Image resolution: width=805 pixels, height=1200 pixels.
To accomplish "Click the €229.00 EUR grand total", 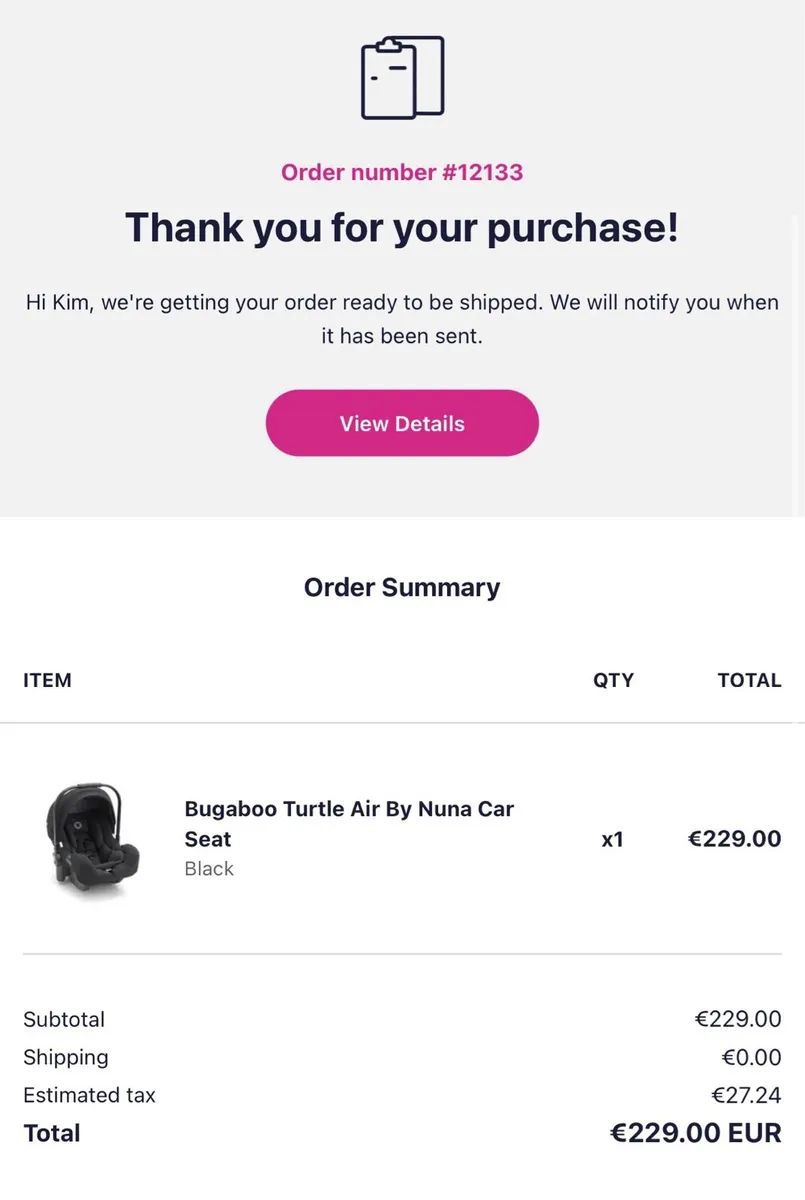I will (695, 1133).
